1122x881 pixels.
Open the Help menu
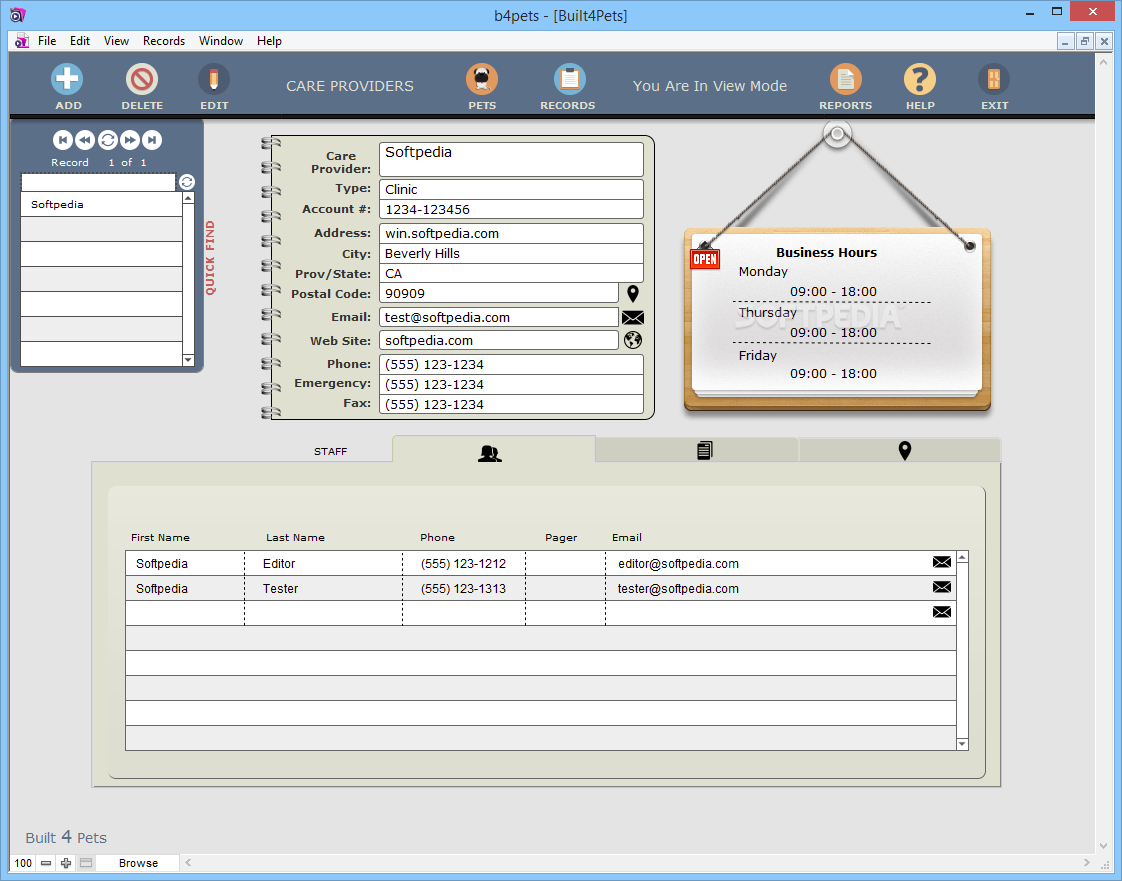(x=269, y=41)
